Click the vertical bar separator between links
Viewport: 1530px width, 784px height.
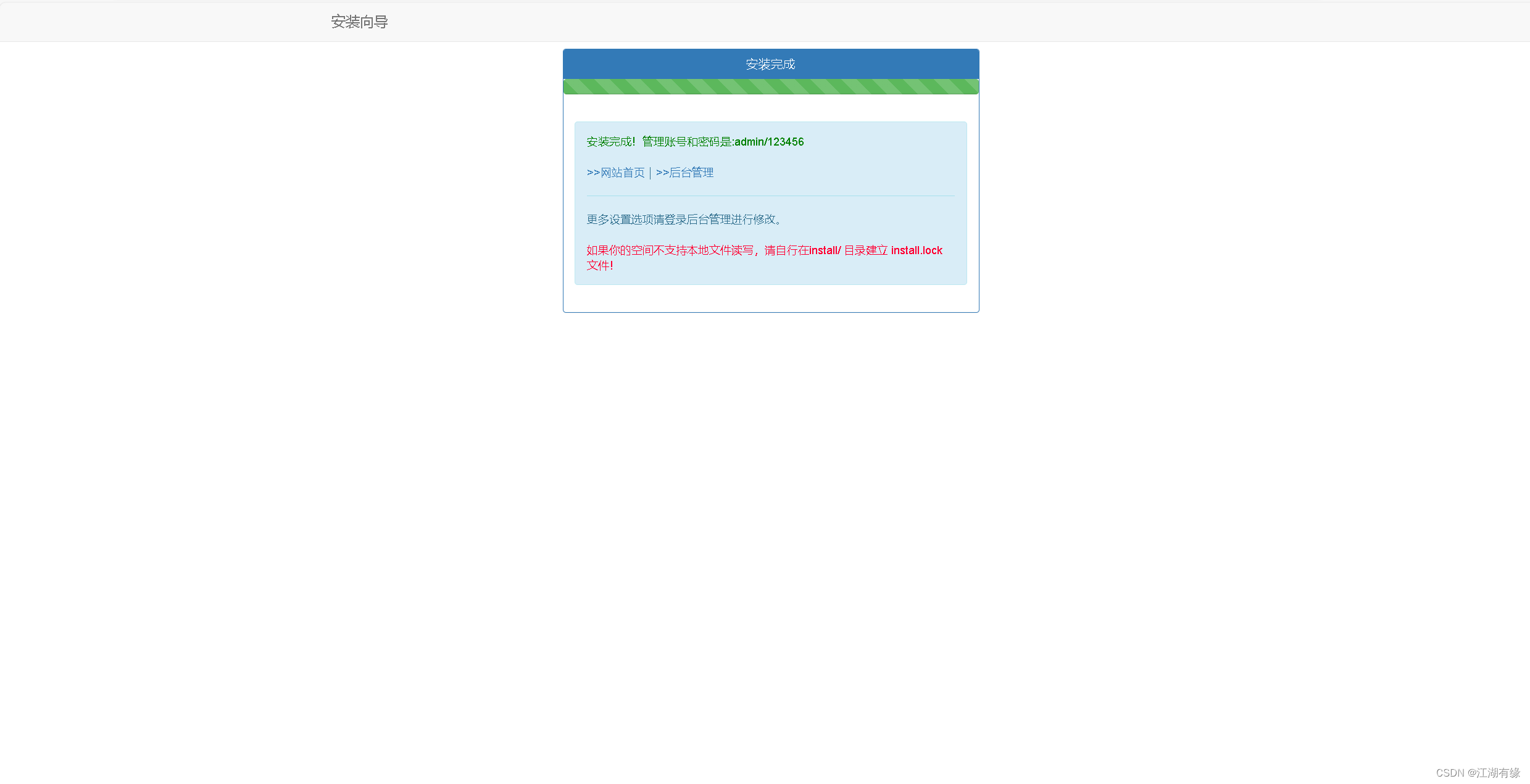tap(651, 173)
